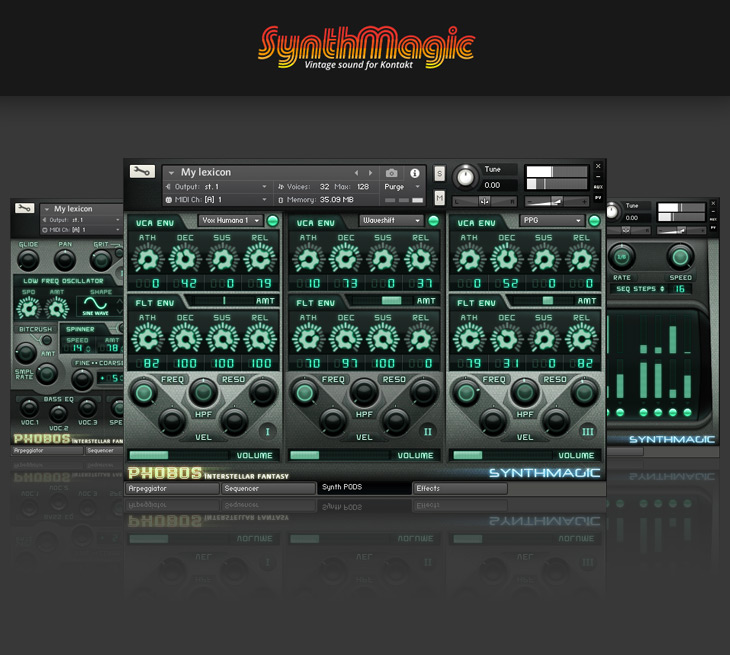Click pod II VCA ENV DEC knob showing 73
The image size is (730, 655).
coord(345,259)
